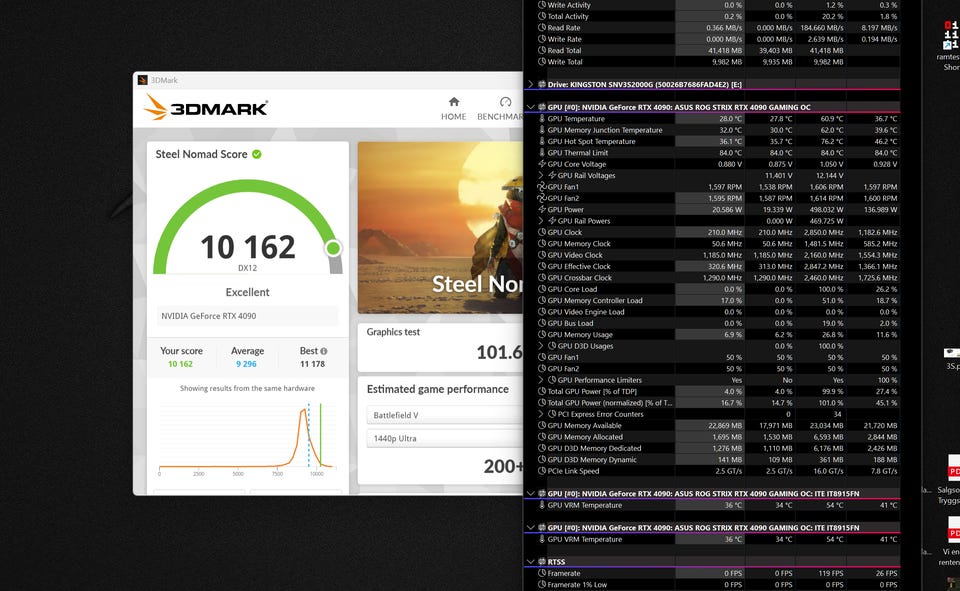The height and width of the screenshot is (591, 960).
Task: Click the thermometer icon of first GPU VRM Temperature
Action: (542, 505)
